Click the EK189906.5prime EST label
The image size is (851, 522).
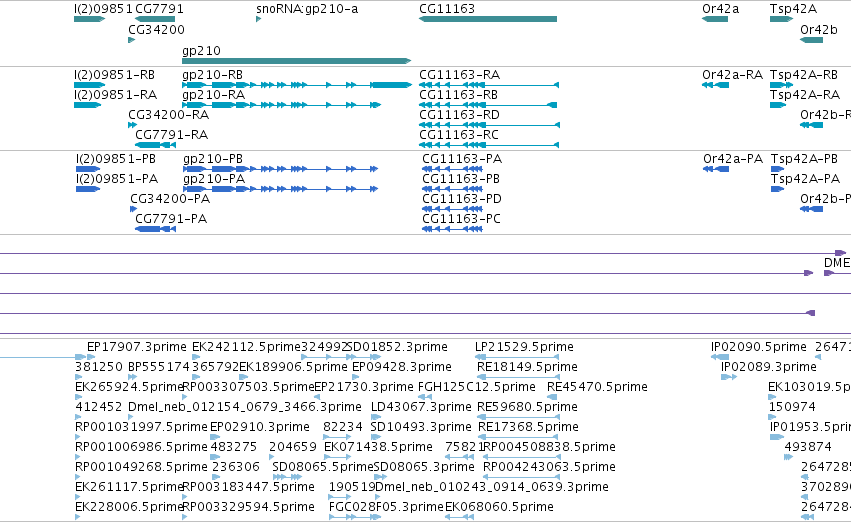click(293, 367)
